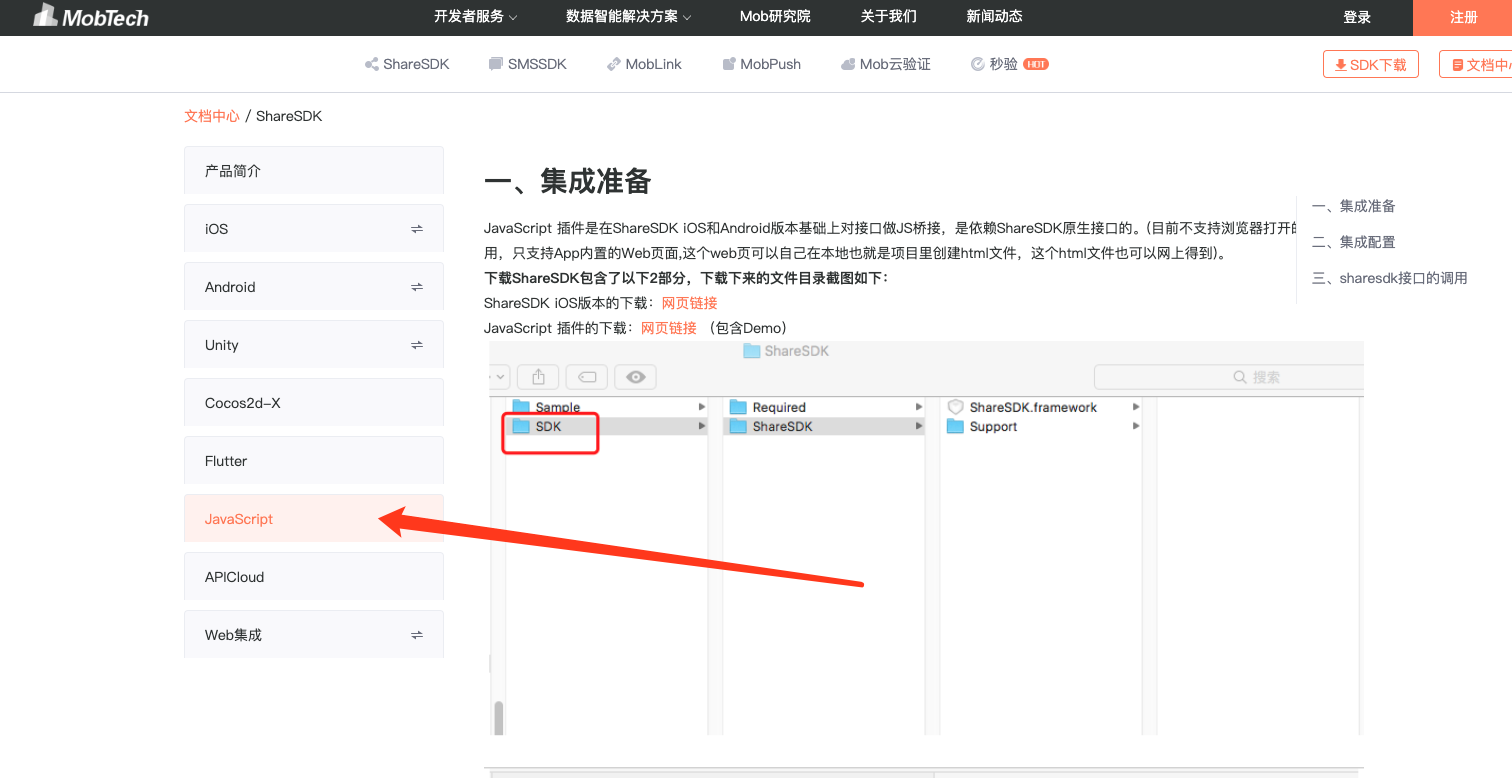This screenshot has width=1512, height=778.
Task: Expand 开发者服务 dropdown menu
Action: coord(476,16)
